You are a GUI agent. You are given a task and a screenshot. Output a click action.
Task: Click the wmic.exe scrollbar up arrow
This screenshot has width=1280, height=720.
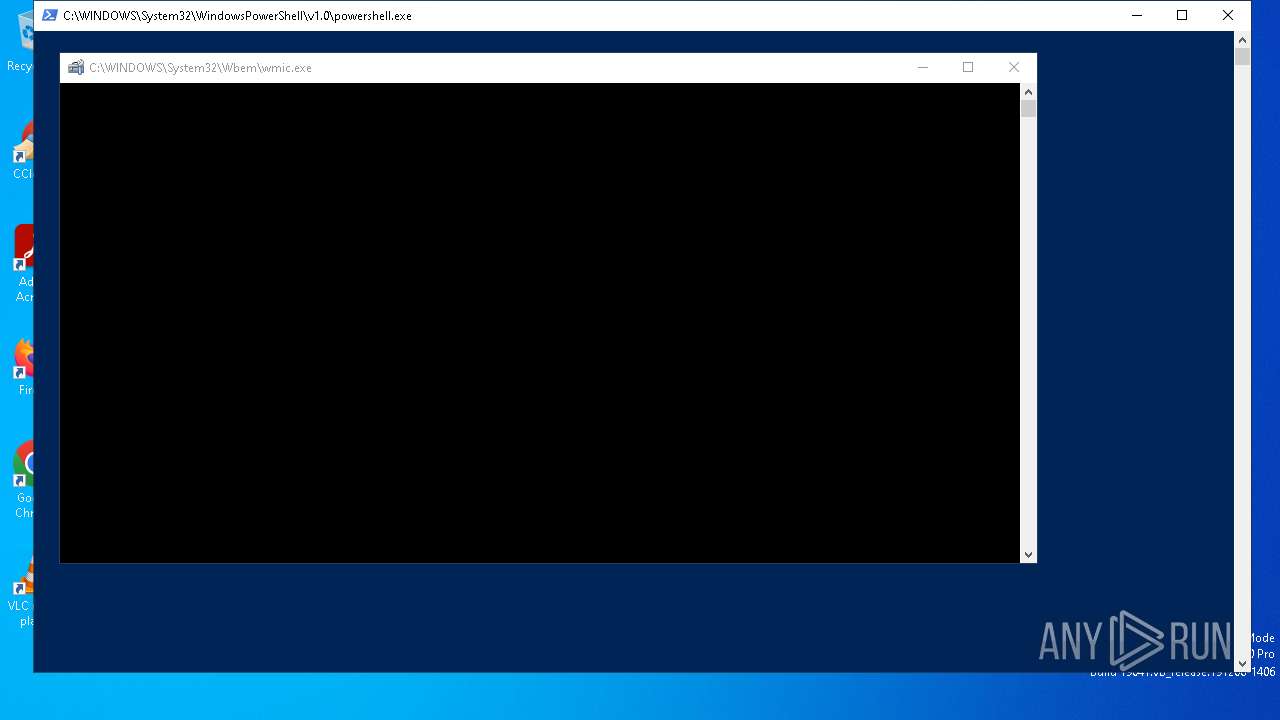1028,91
